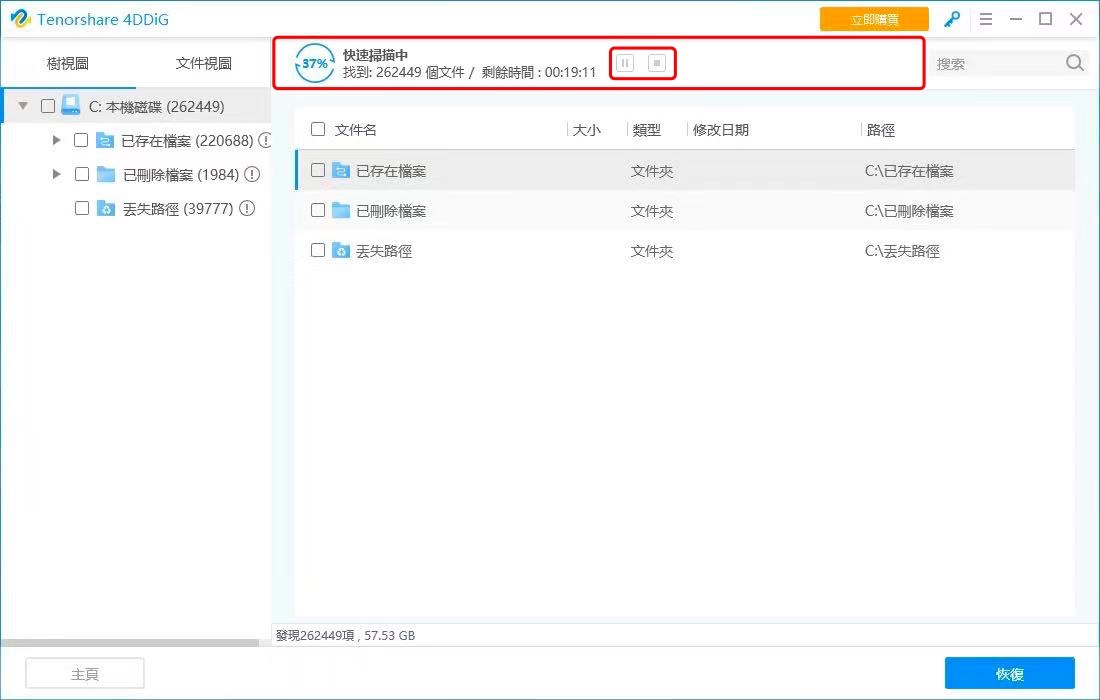Click the 立即購買 buy button
Screen dimensions: 1100x700
[x=874, y=19]
